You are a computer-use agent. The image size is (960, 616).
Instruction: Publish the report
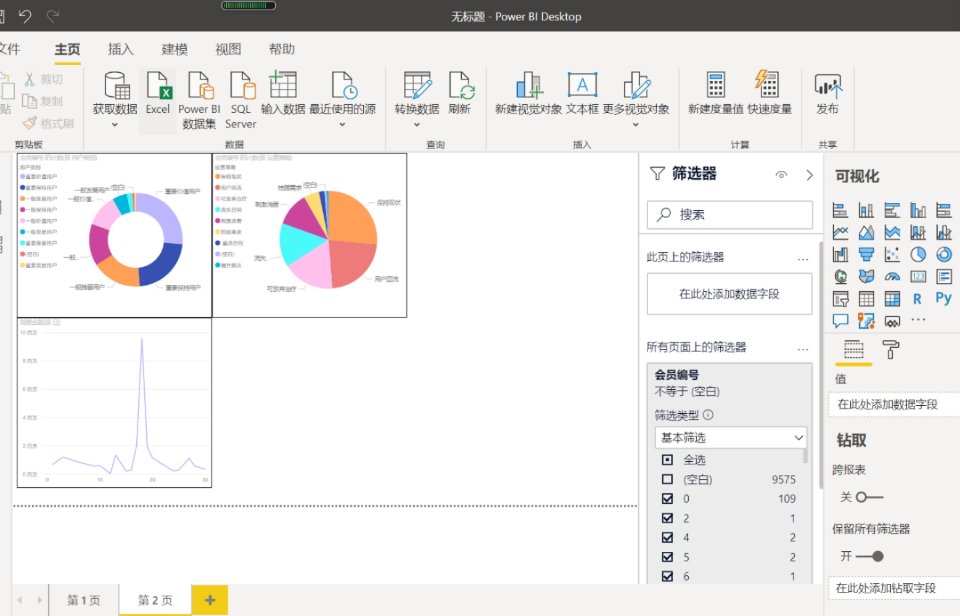tap(828, 86)
